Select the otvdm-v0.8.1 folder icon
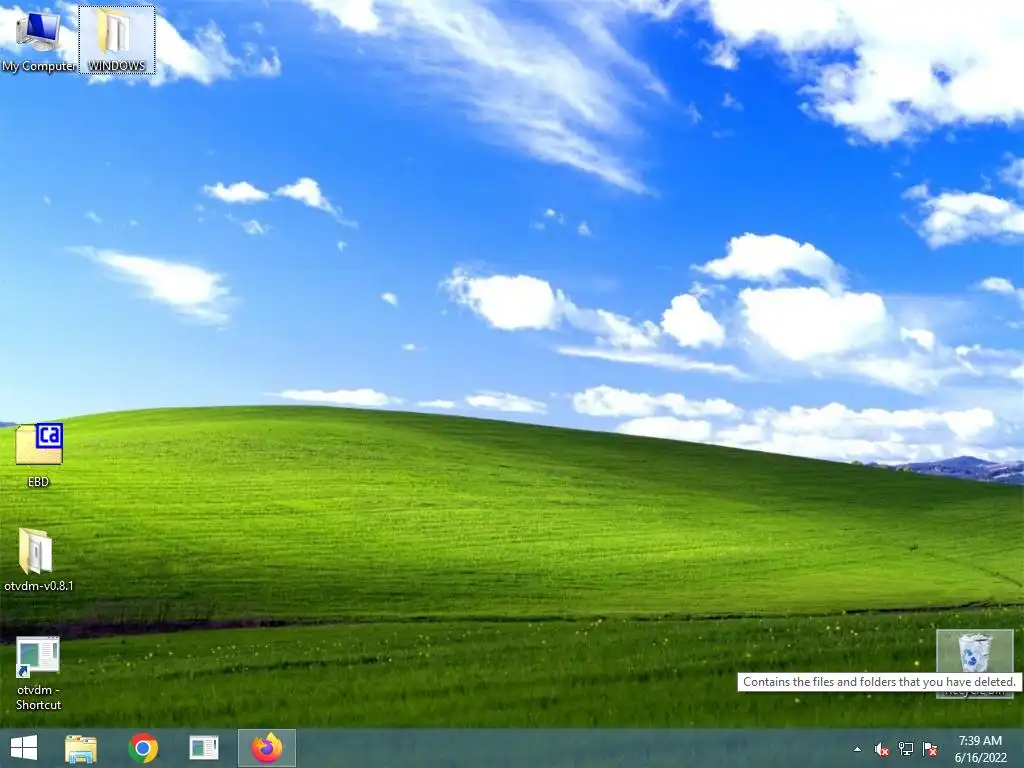The image size is (1024, 768). pyautogui.click(x=39, y=560)
